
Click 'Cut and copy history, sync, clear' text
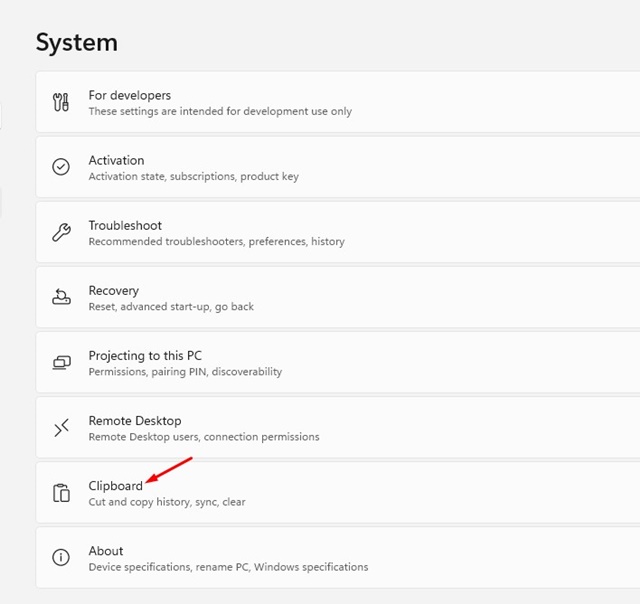point(166,502)
